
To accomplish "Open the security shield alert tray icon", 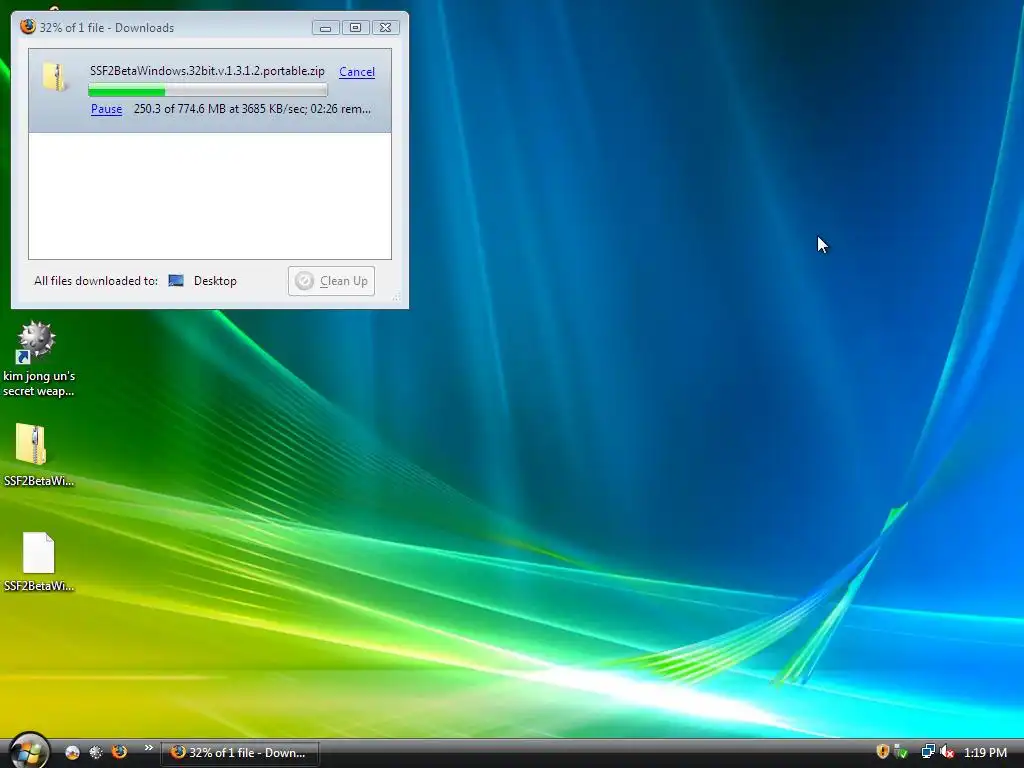I will pos(882,752).
